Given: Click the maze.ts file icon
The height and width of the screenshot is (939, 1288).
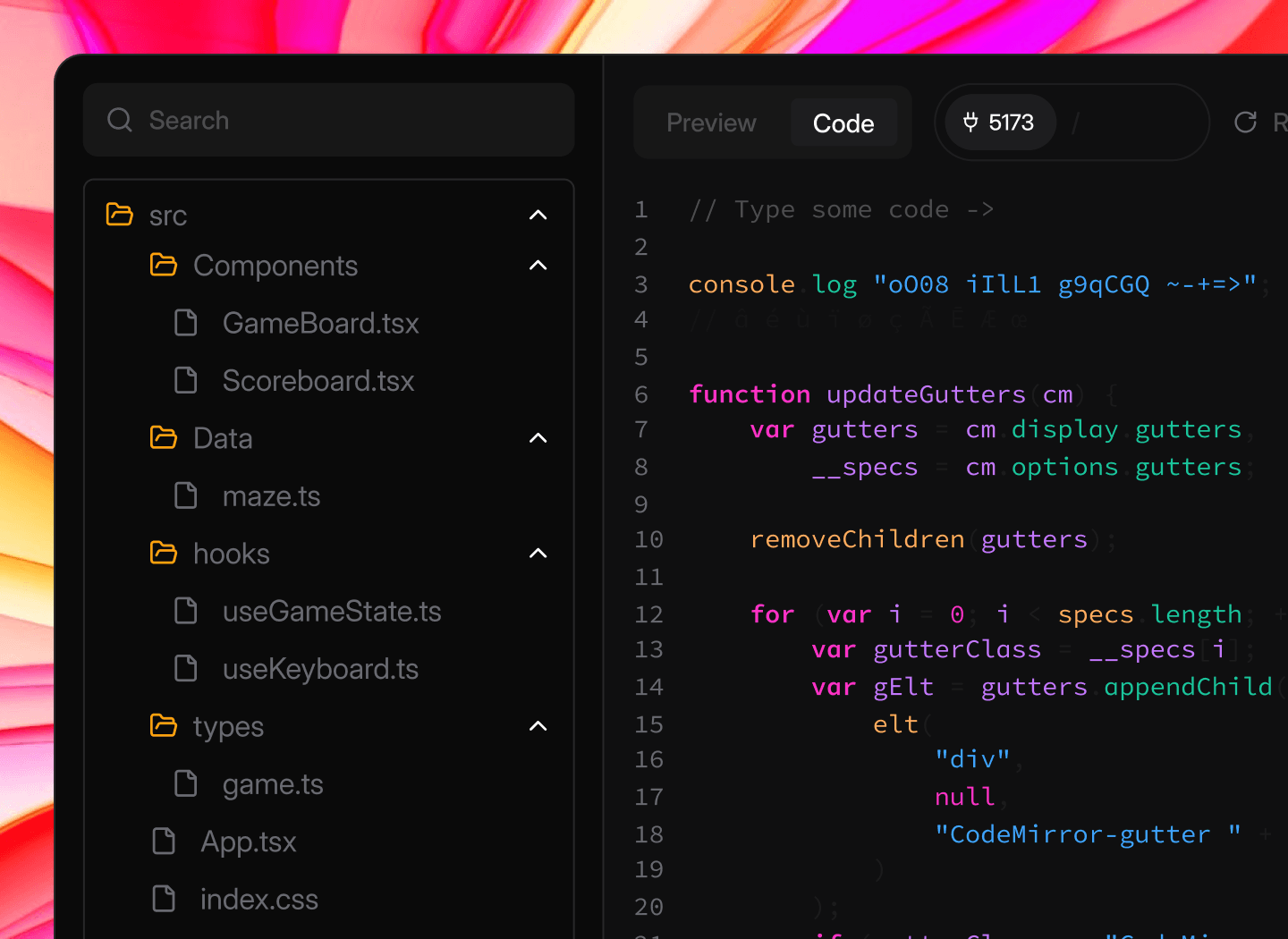Looking at the screenshot, I should (186, 495).
